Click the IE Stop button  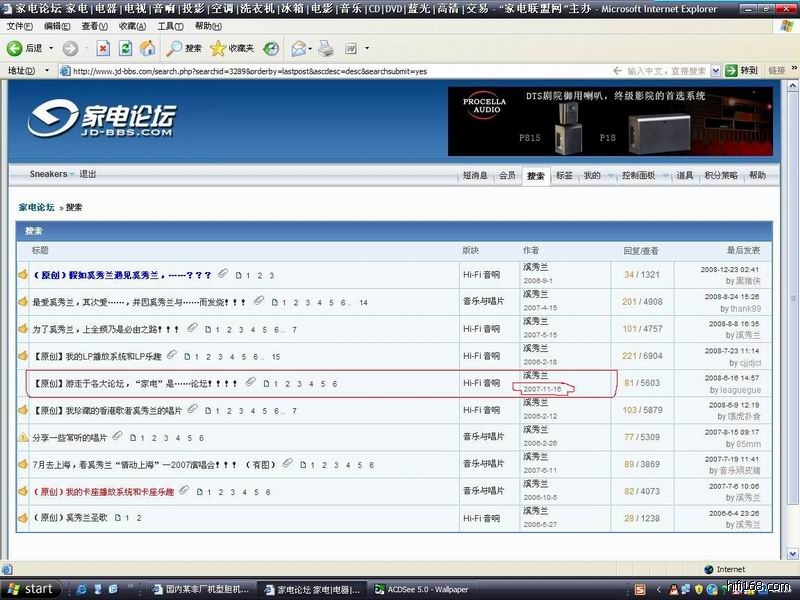103,48
